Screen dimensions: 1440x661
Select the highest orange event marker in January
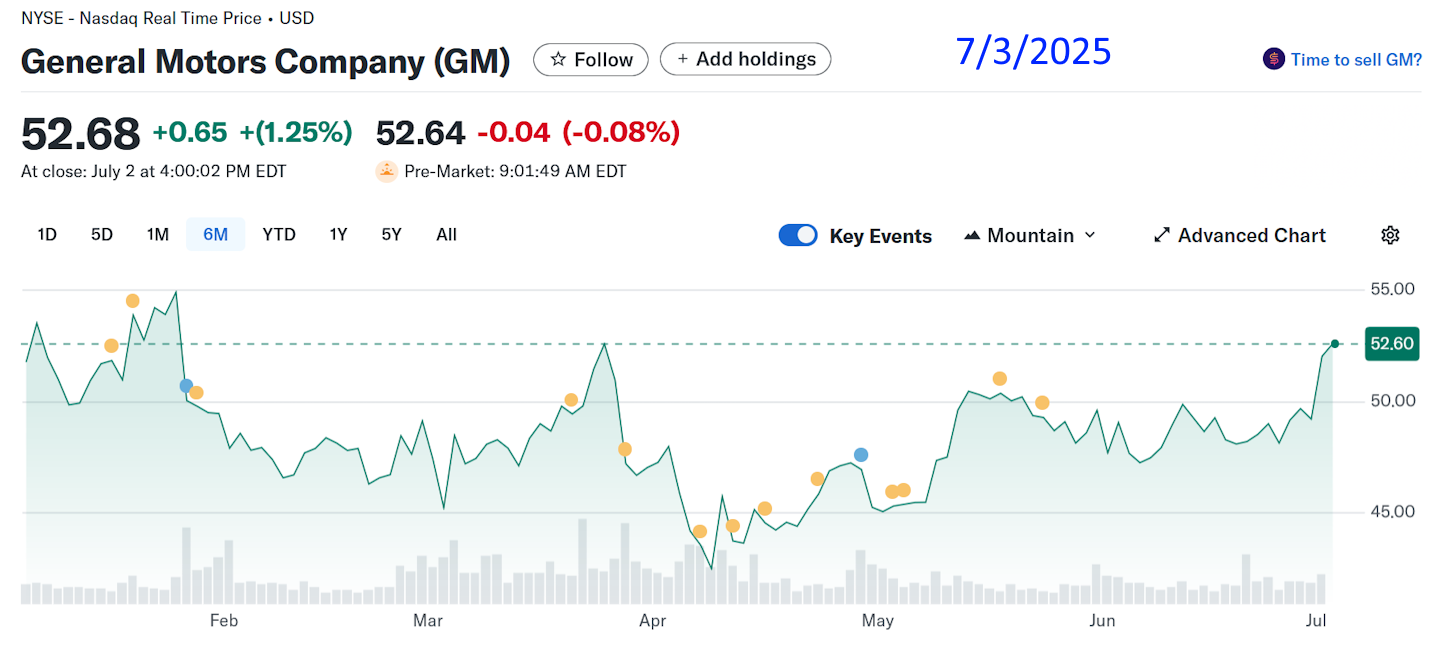click(132, 301)
